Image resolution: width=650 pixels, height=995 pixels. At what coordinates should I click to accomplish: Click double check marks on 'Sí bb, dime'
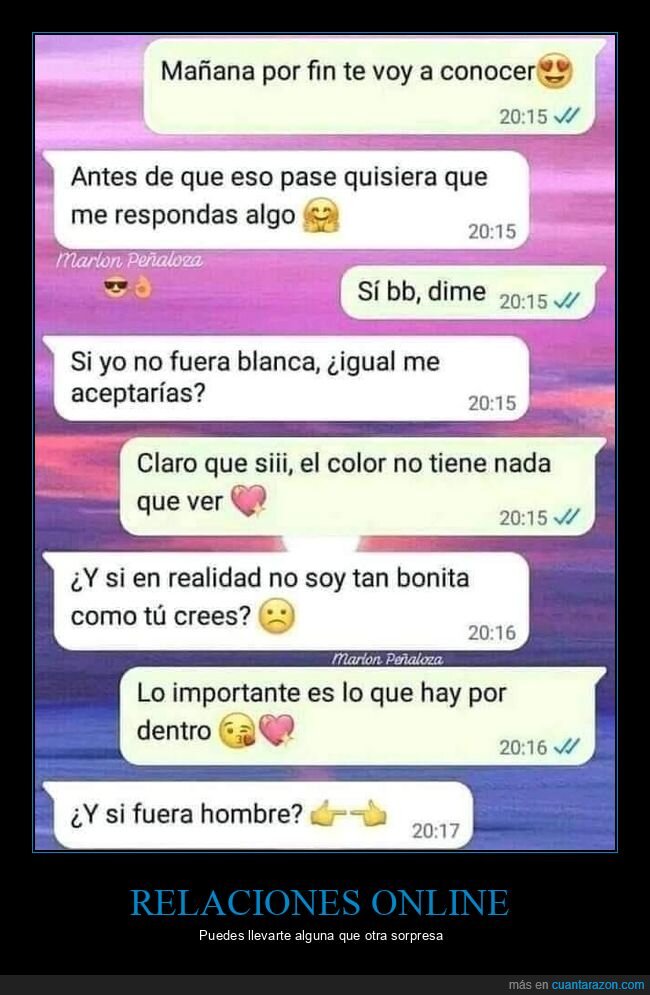pos(566,301)
